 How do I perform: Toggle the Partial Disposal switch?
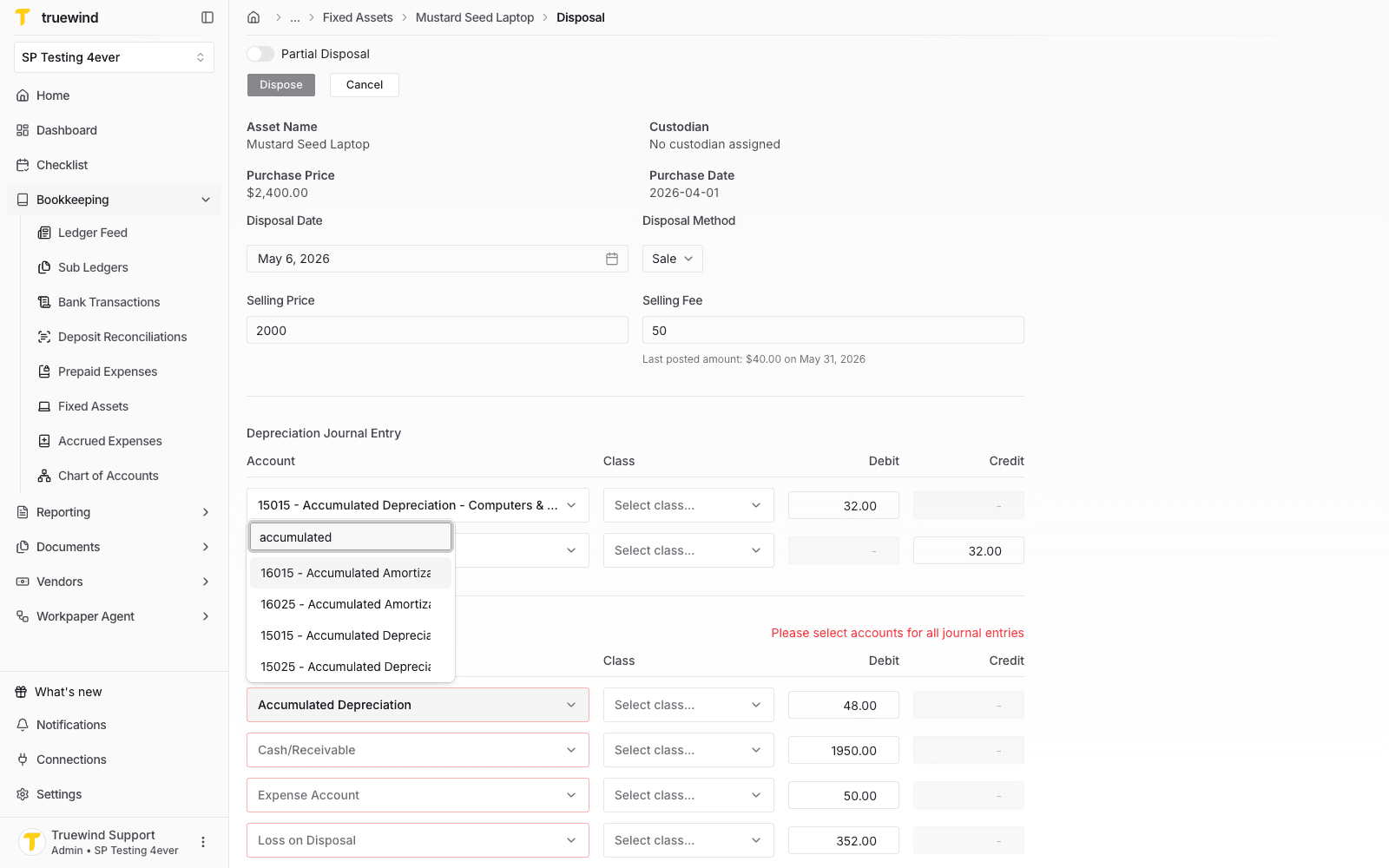(260, 54)
